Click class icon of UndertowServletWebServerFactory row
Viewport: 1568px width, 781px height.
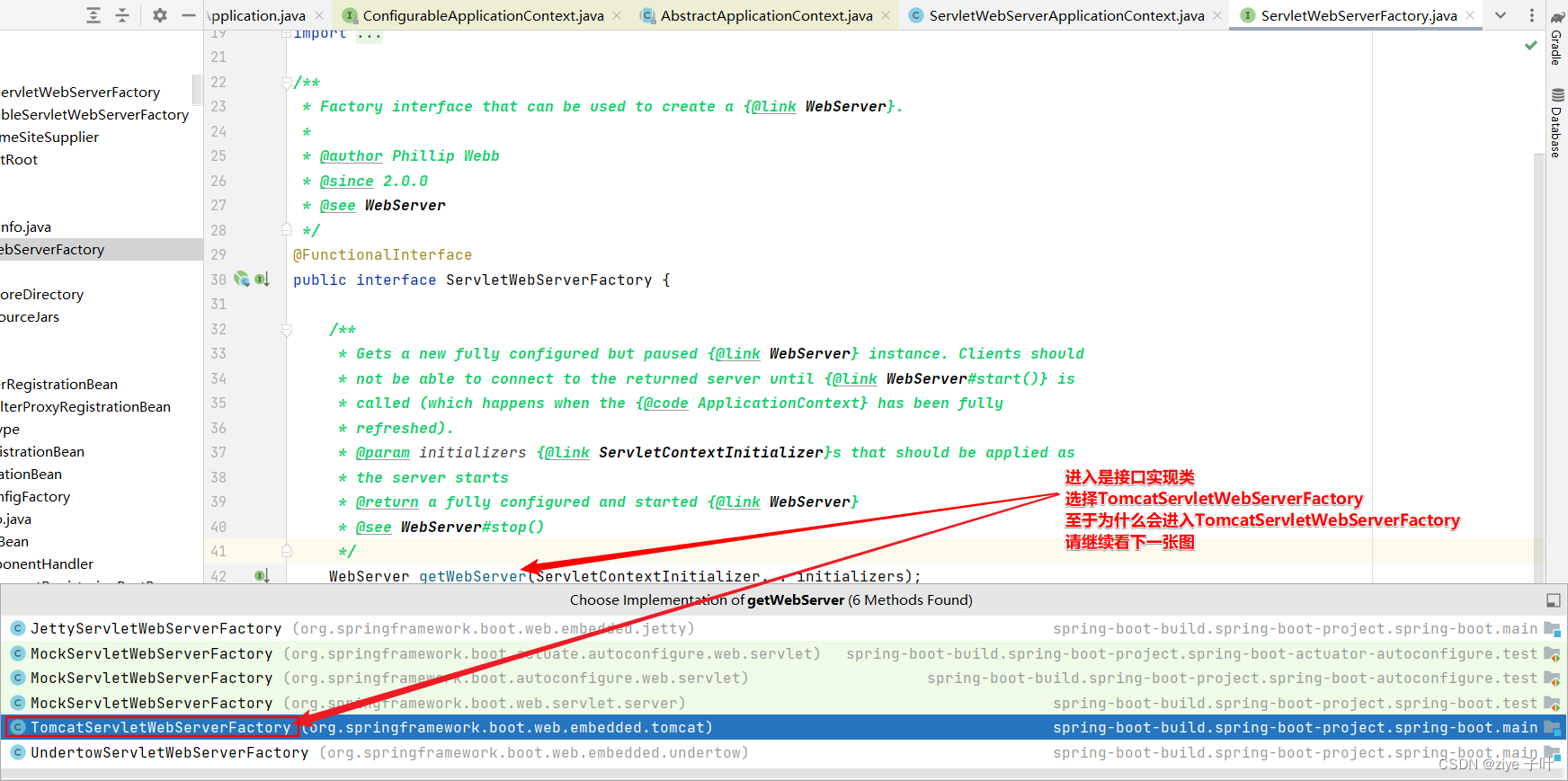[17, 752]
